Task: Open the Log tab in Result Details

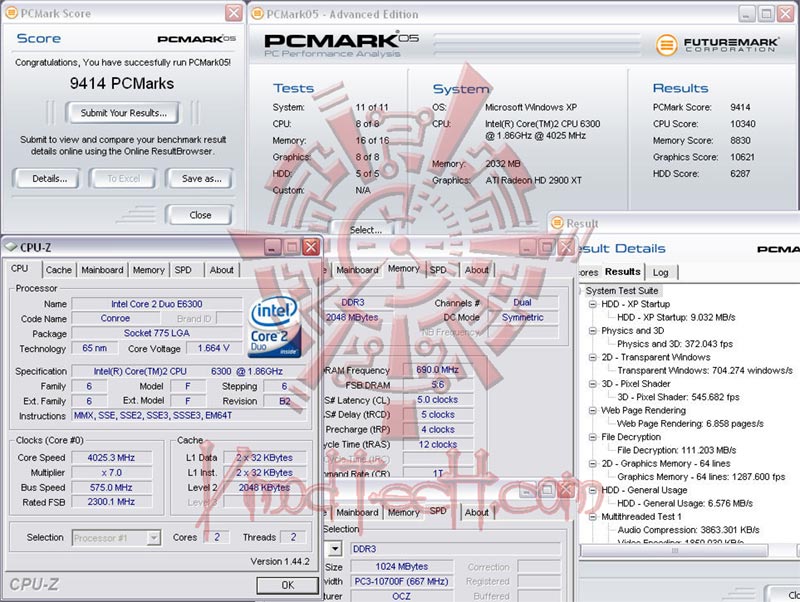Action: (661, 272)
